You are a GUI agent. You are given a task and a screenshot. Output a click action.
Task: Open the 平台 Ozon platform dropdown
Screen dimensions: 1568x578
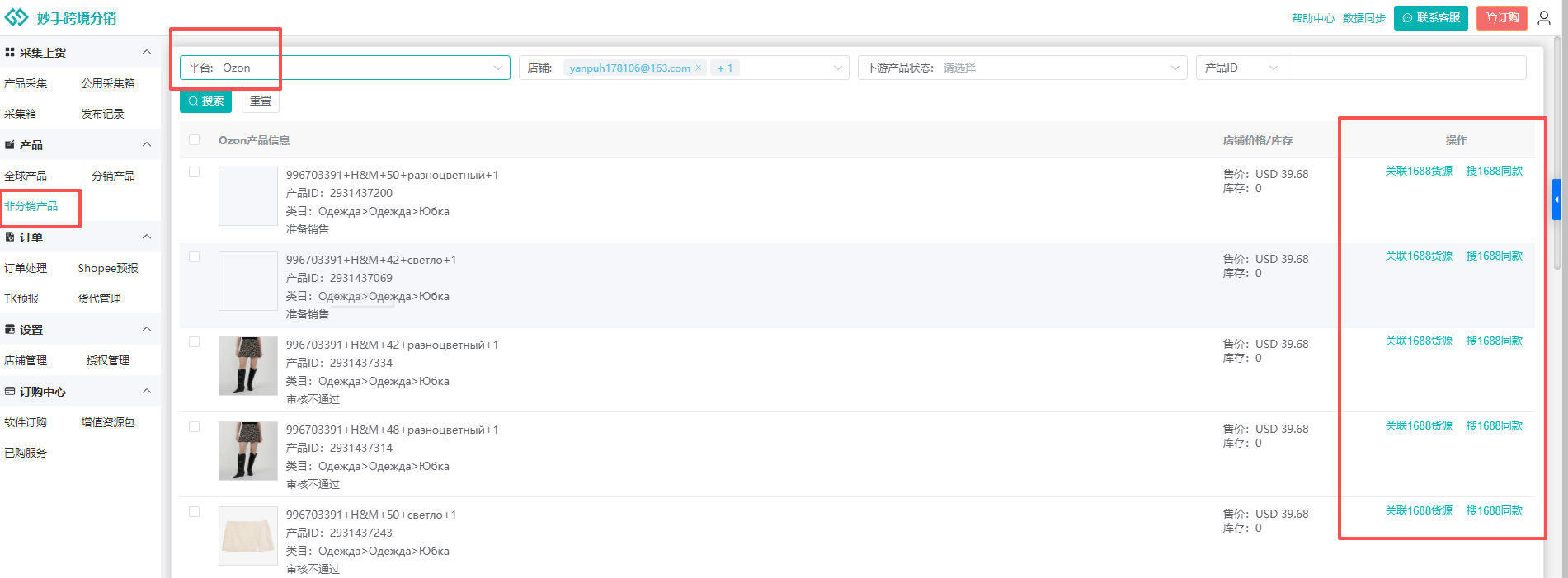click(x=345, y=68)
